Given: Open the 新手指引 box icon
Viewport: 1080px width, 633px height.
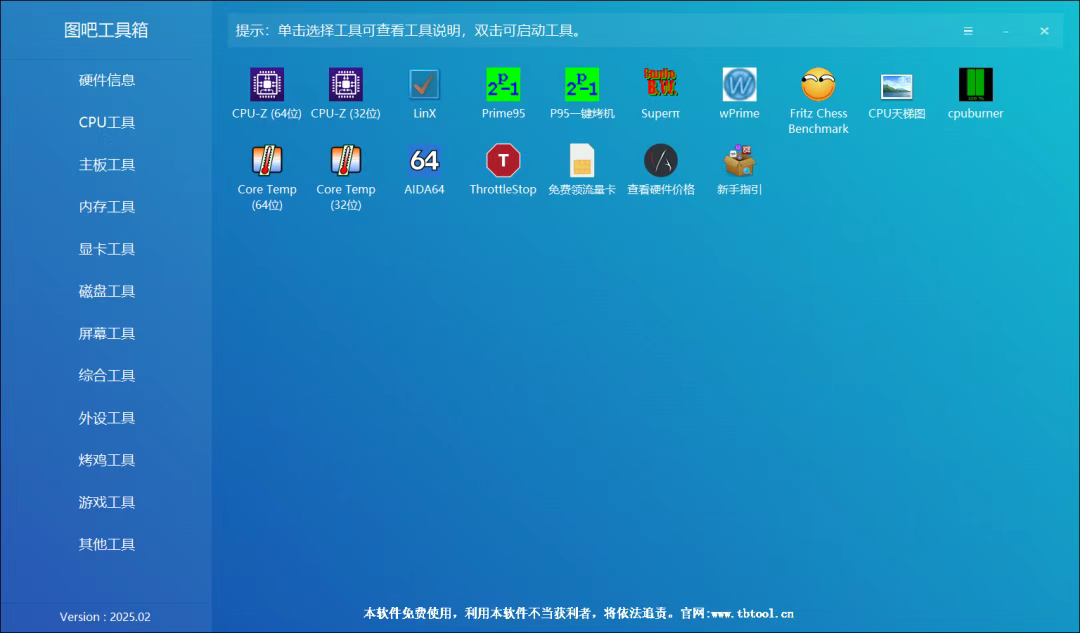Looking at the screenshot, I should coord(739,160).
